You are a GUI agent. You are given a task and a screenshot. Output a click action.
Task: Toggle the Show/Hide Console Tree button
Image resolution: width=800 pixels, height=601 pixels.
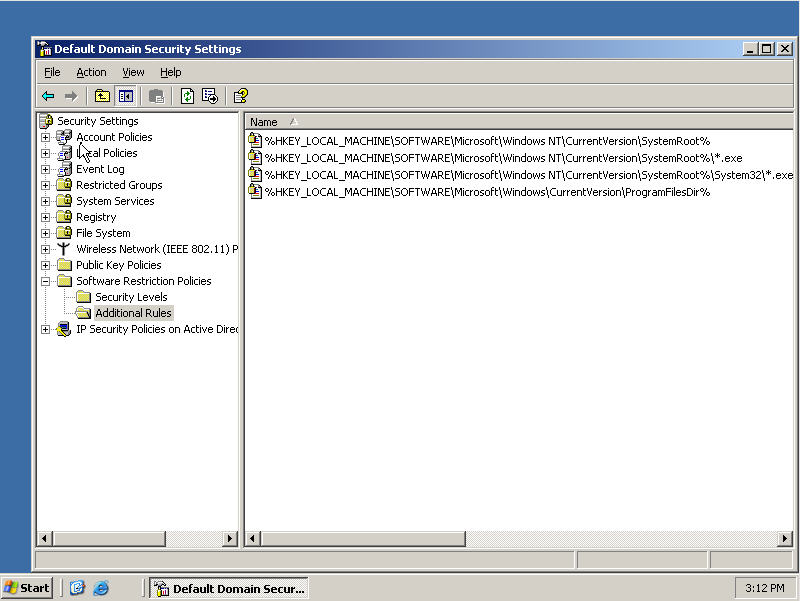(x=126, y=96)
